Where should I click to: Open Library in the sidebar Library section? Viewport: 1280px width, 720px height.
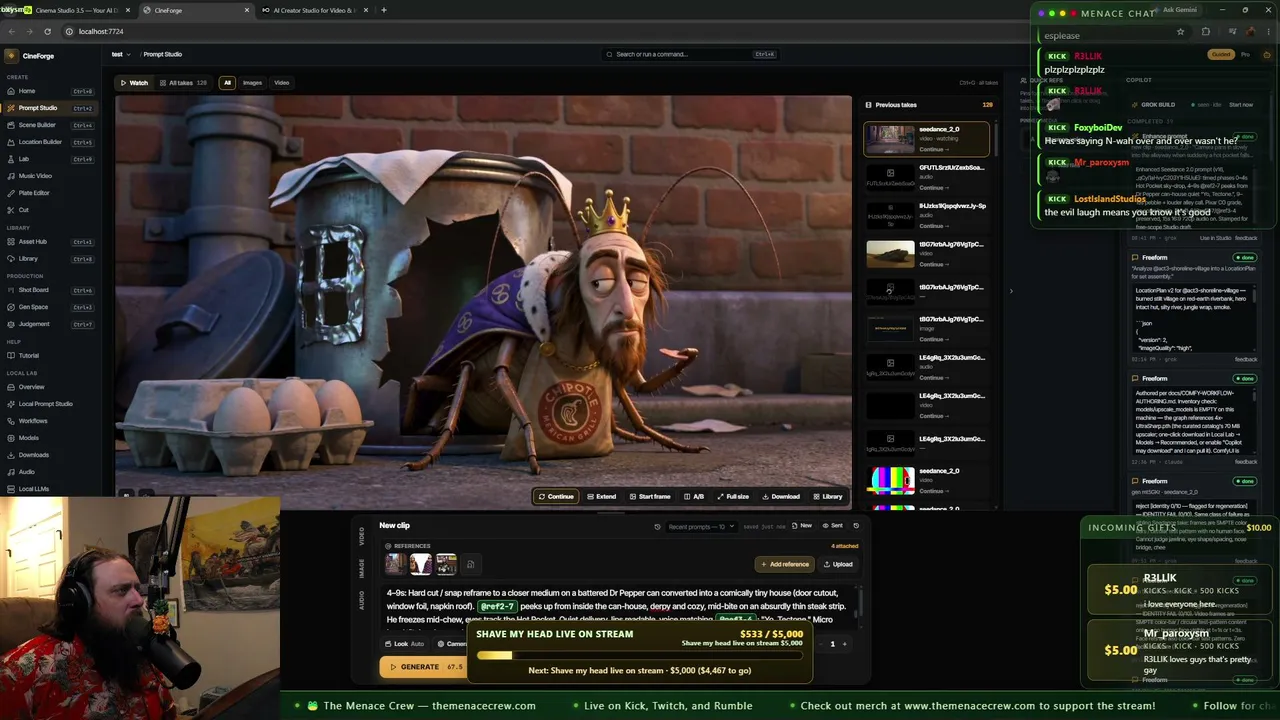click(50, 259)
